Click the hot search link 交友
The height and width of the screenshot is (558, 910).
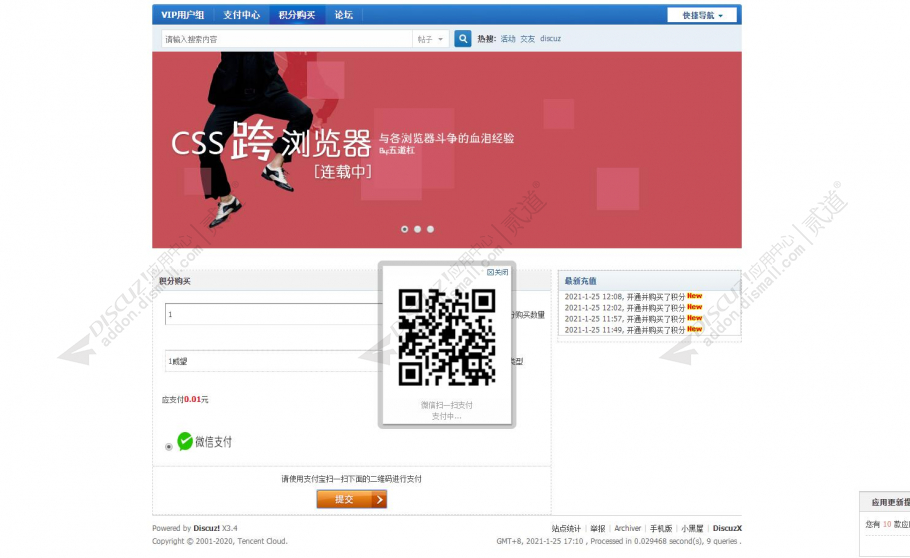(528, 39)
